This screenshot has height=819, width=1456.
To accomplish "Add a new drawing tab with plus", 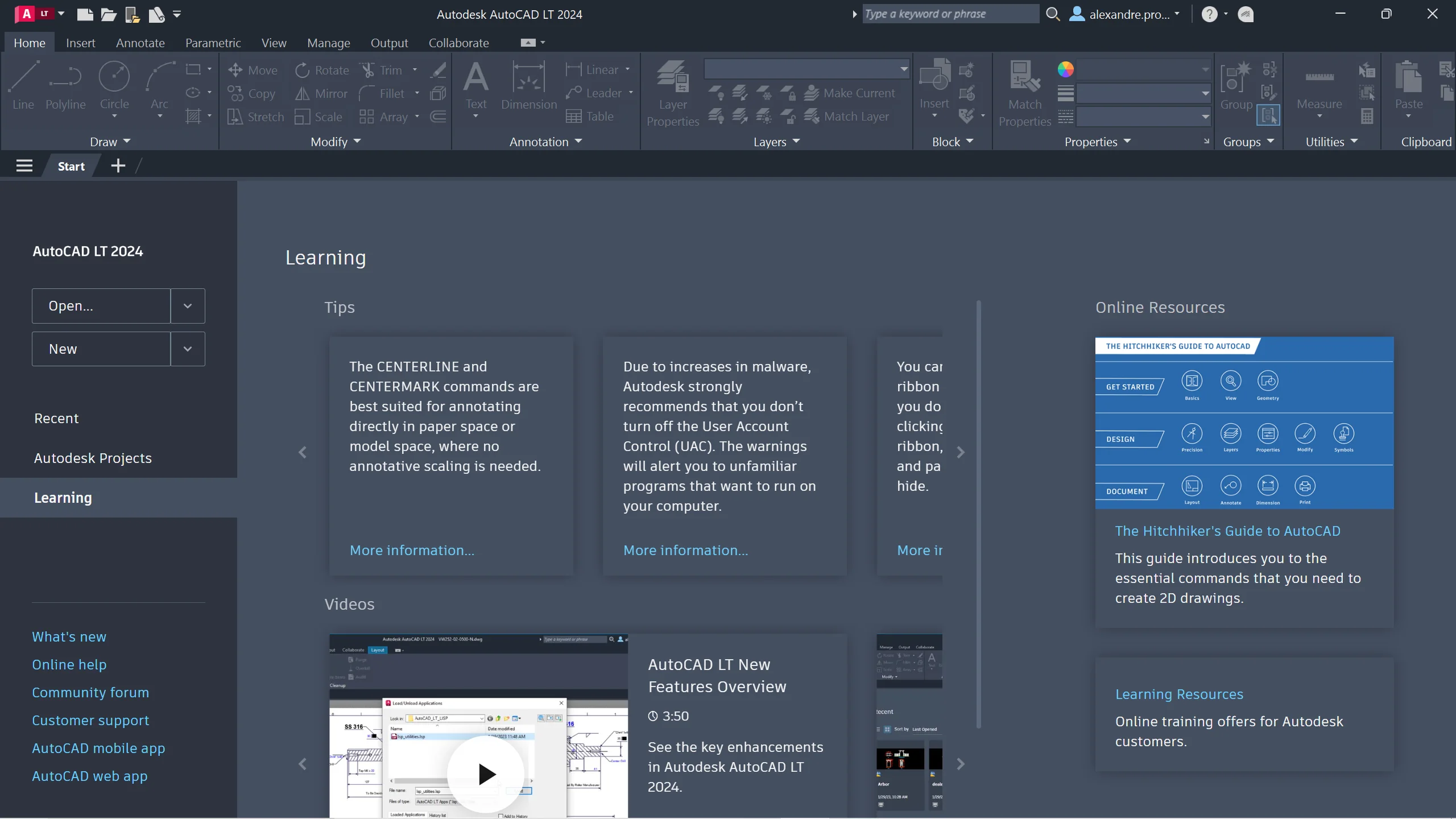I will [118, 166].
